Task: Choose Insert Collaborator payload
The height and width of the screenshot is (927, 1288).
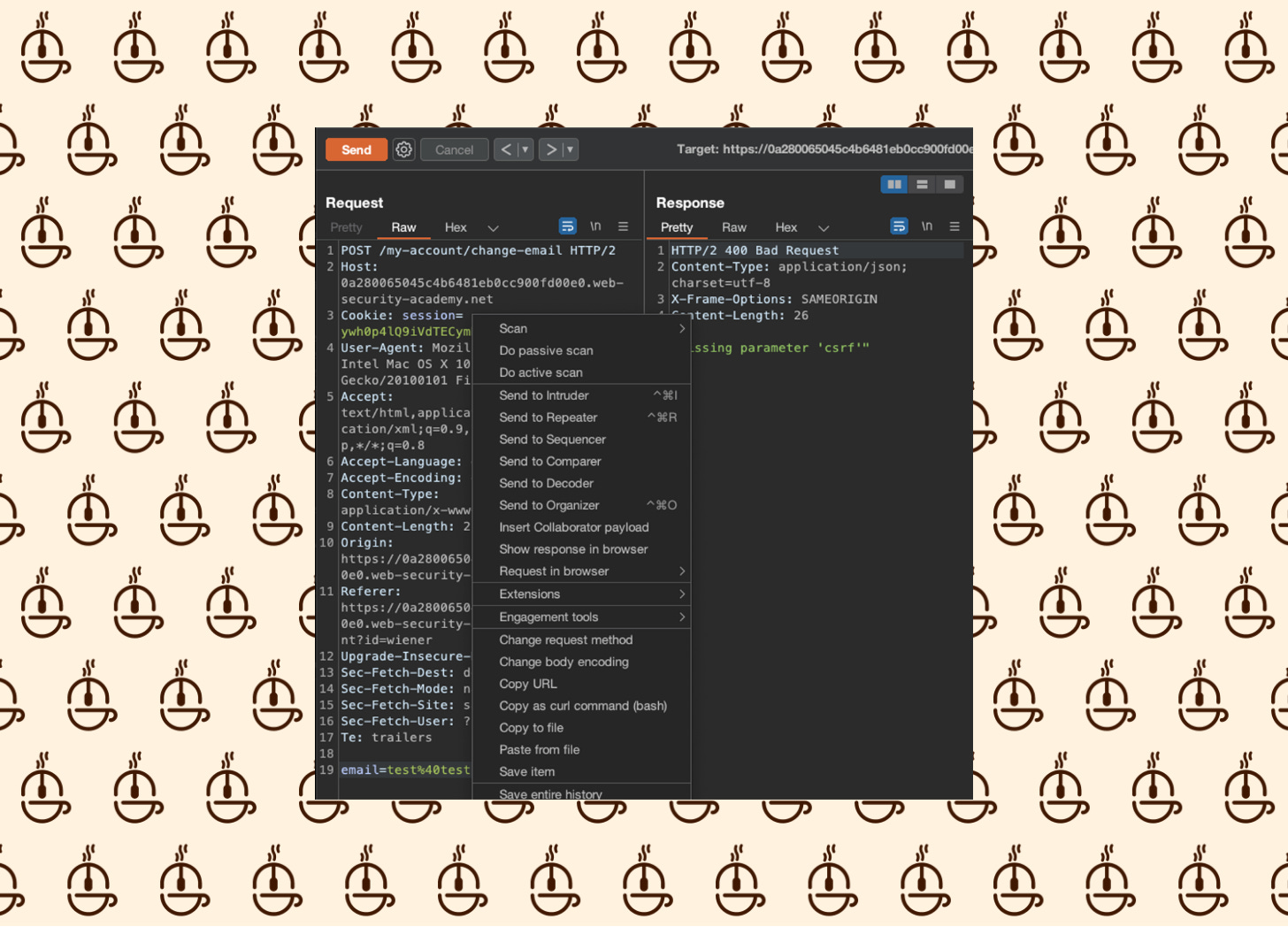Action: click(581, 527)
